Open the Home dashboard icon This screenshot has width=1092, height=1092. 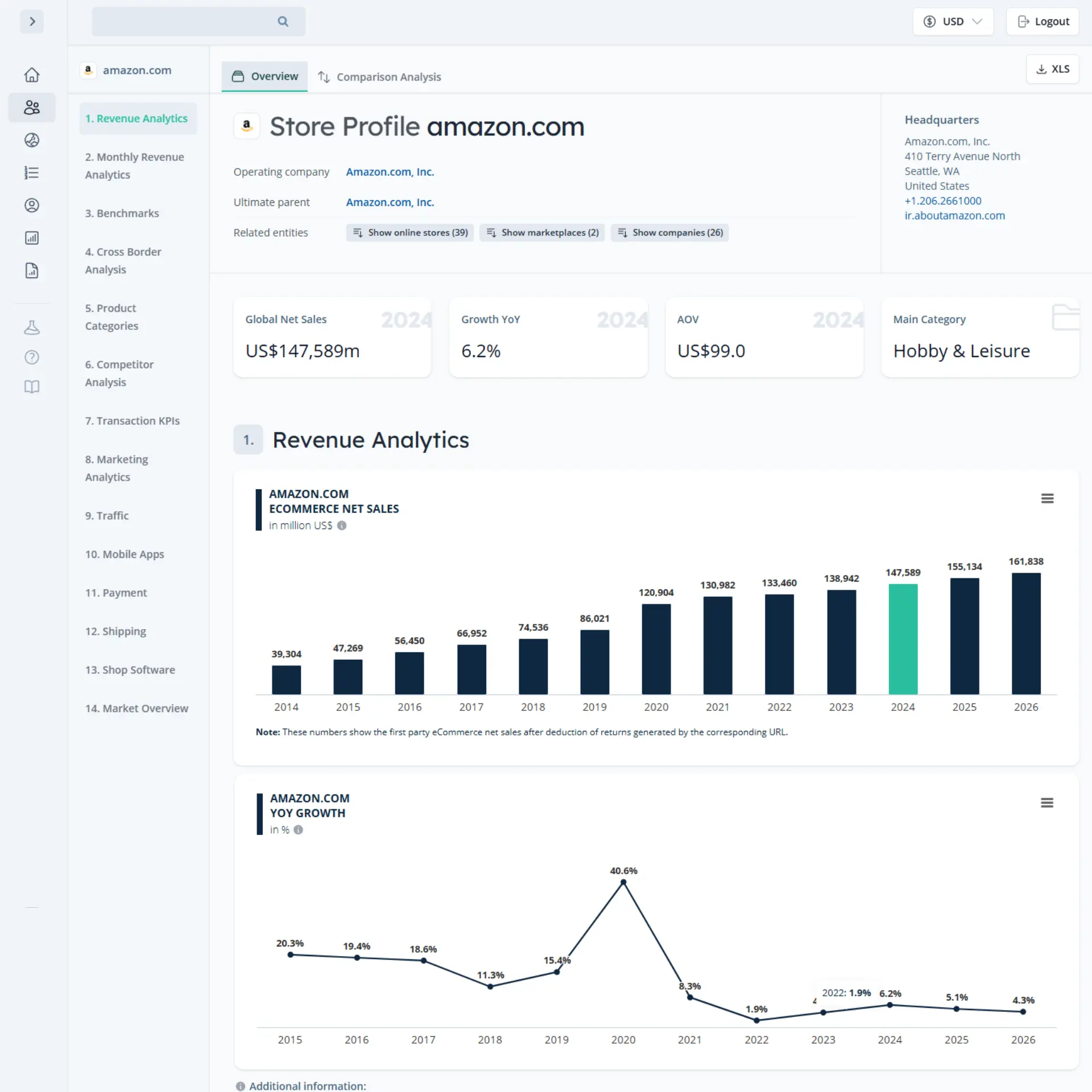tap(32, 75)
